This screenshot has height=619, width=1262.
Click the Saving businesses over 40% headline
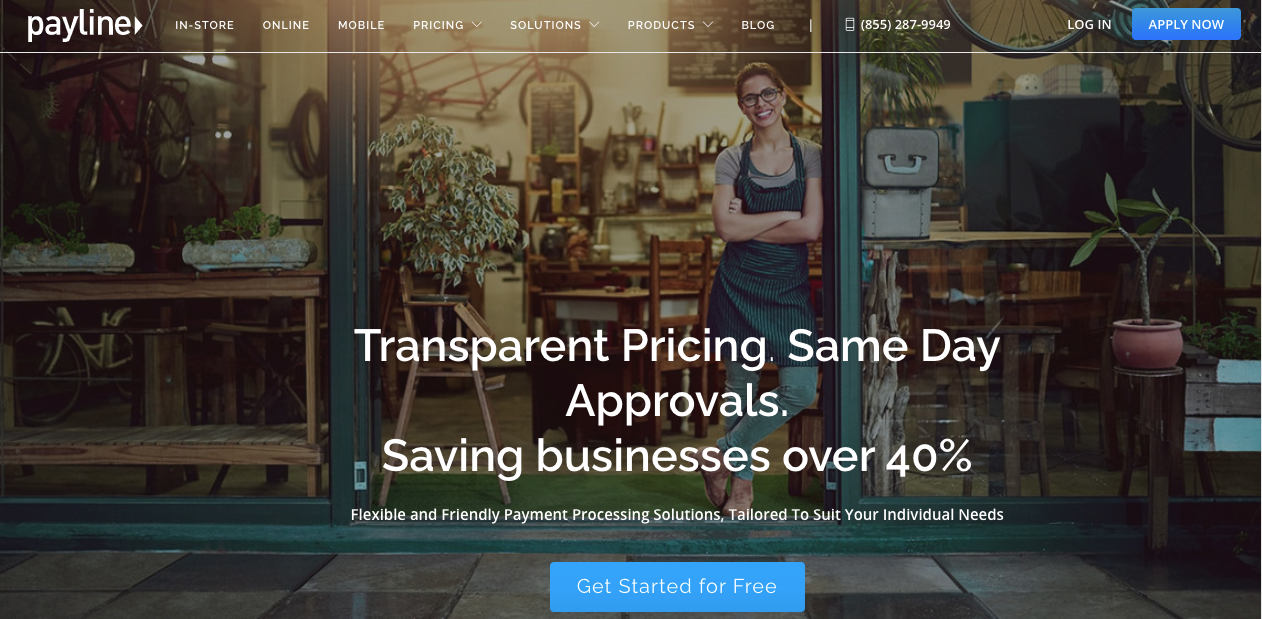[677, 455]
